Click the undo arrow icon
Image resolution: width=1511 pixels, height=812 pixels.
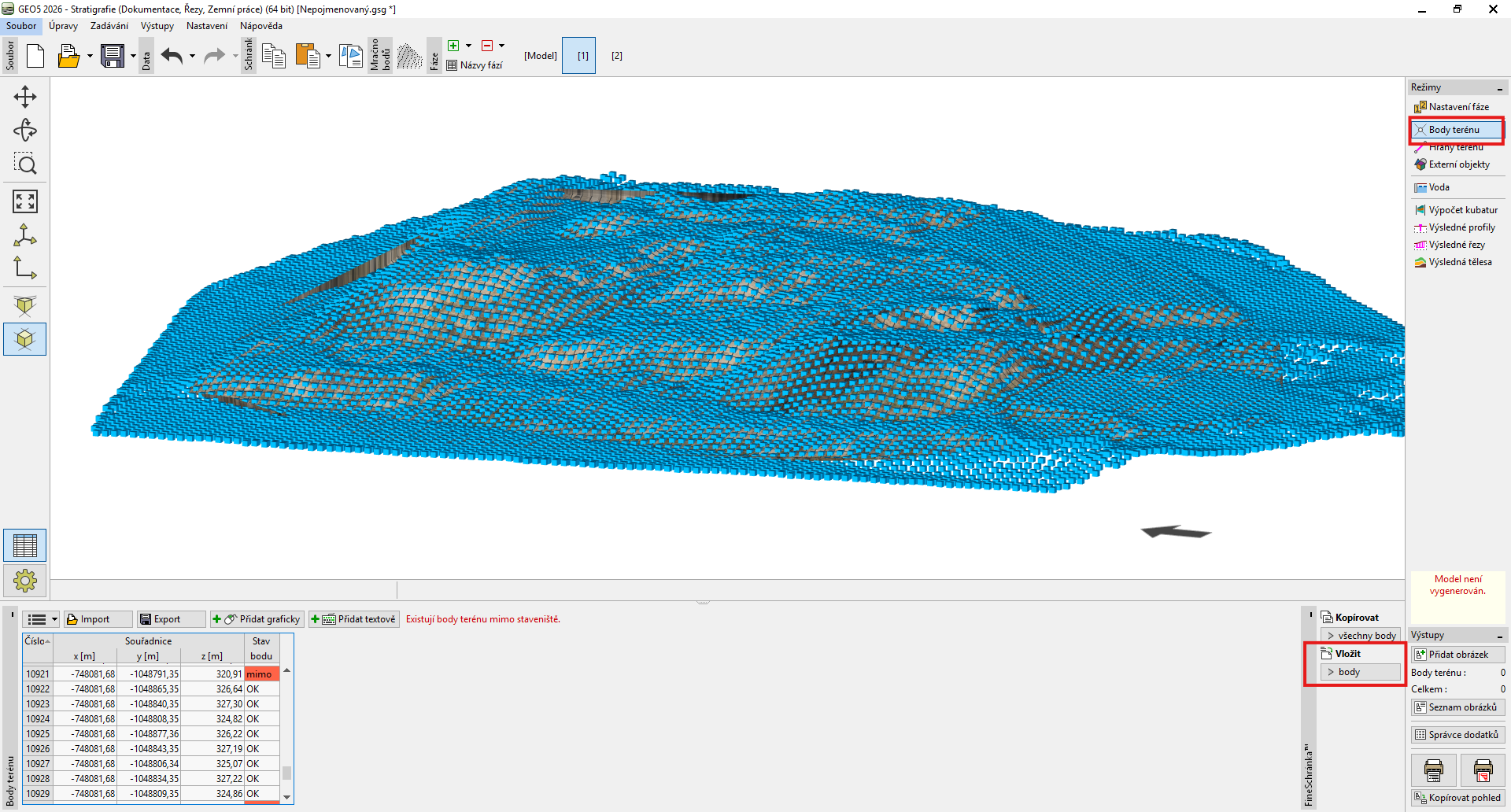[x=172, y=56]
